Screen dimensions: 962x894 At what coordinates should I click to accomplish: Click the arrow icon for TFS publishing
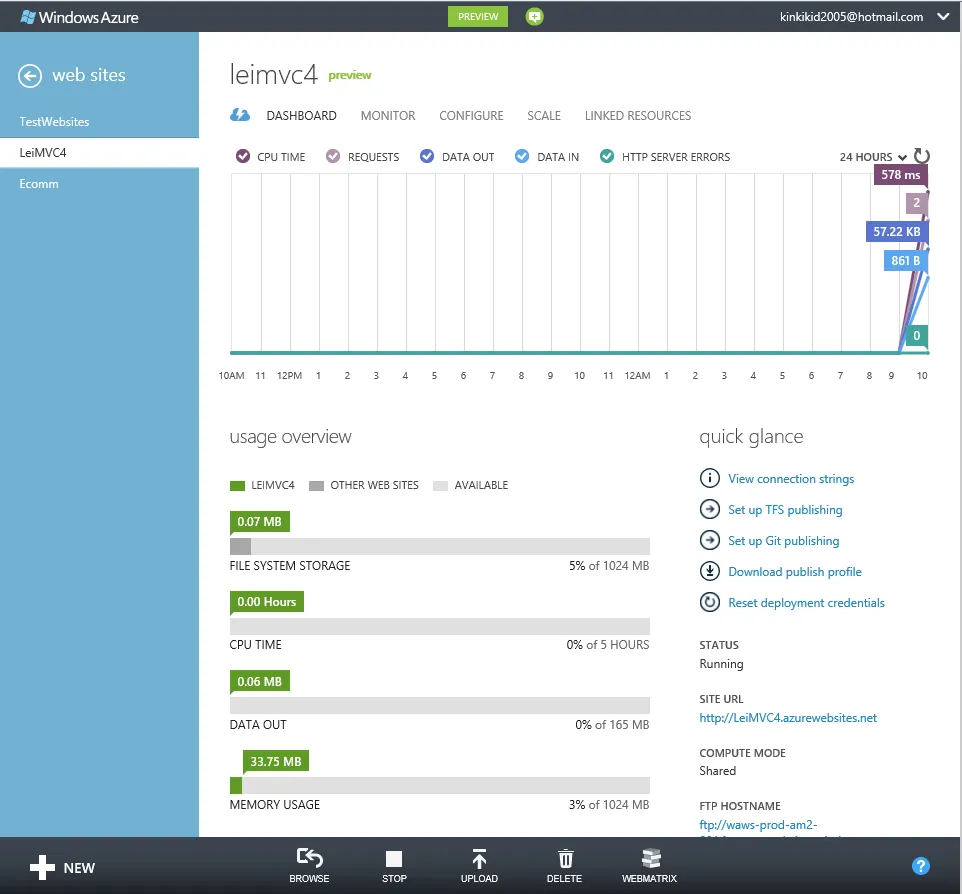(x=710, y=509)
